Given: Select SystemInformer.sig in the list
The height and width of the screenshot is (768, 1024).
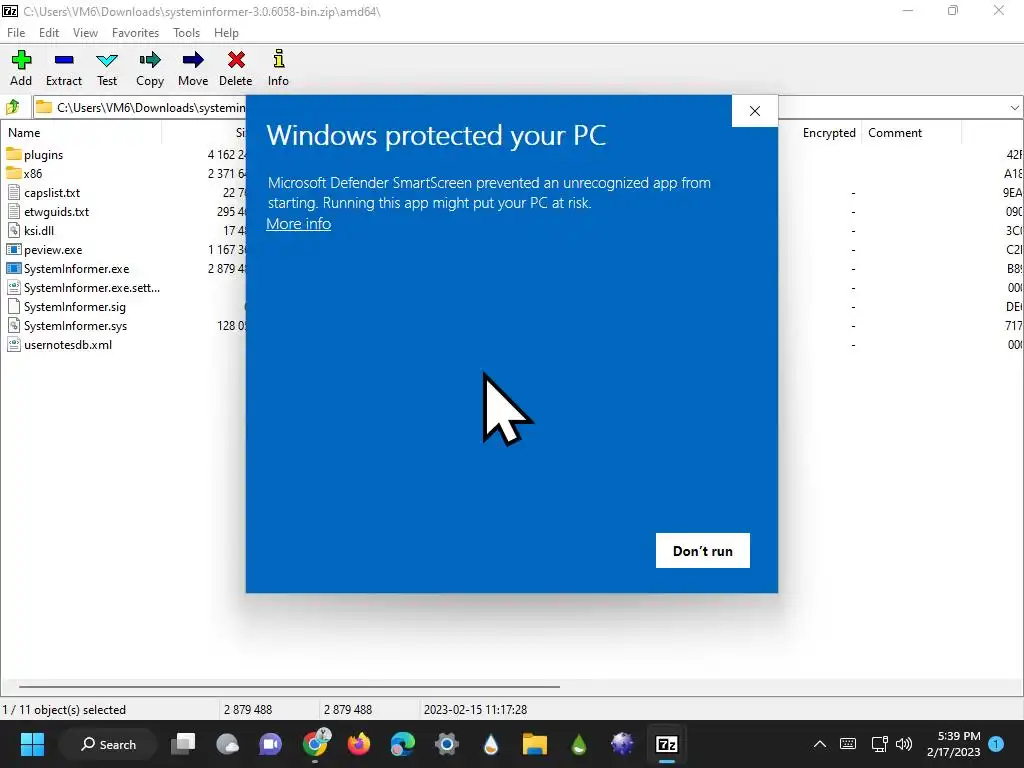Looking at the screenshot, I should pyautogui.click(x=74, y=306).
